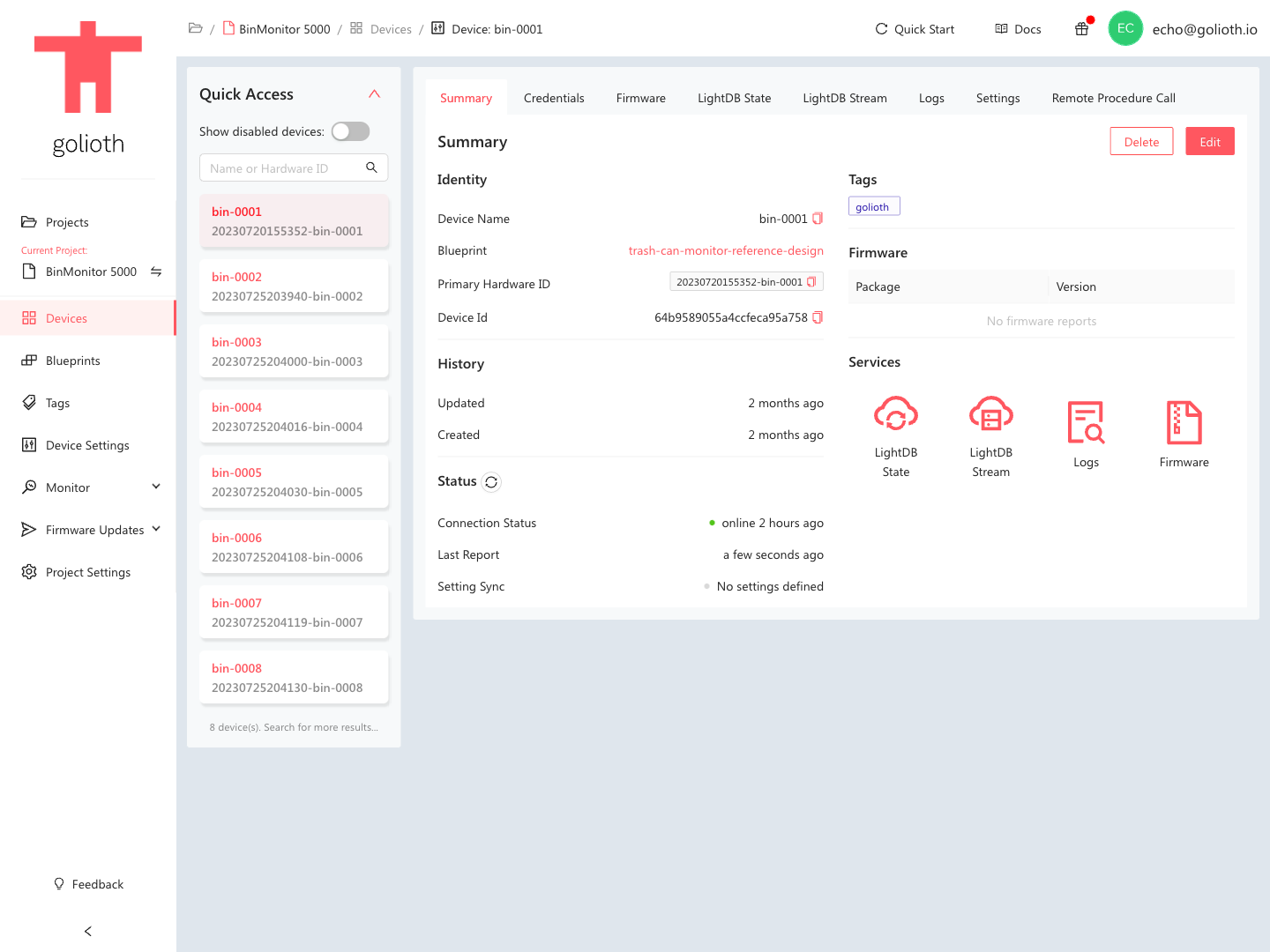
Task: Select device bin-0004 in Quick Access
Action: coord(294,417)
